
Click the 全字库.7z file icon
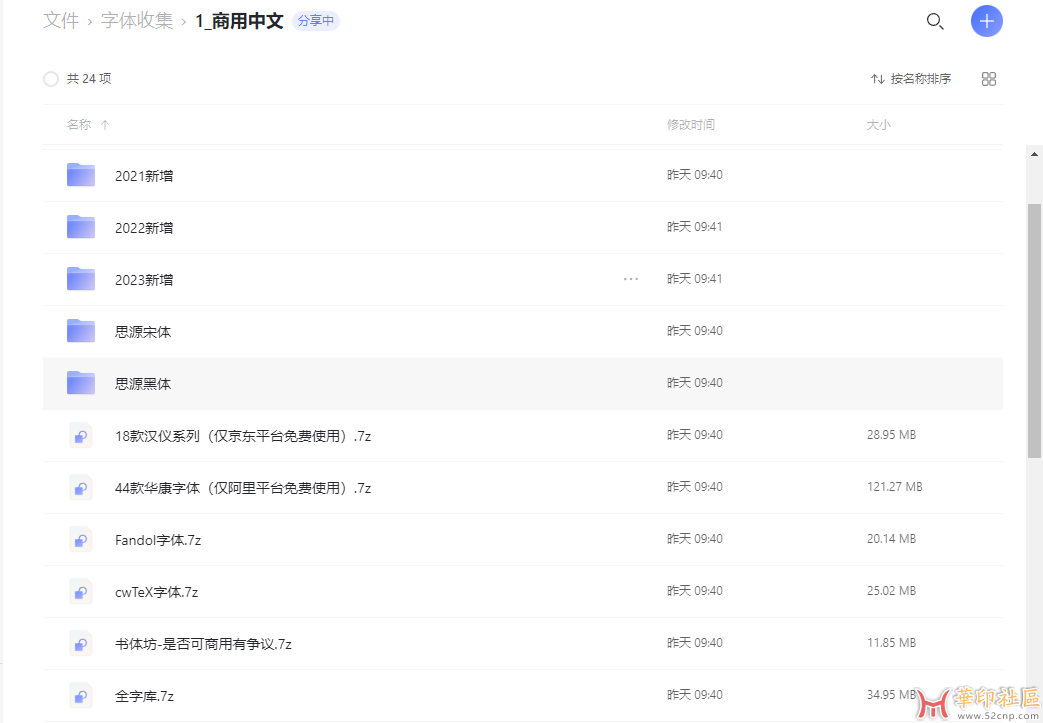[x=81, y=696]
